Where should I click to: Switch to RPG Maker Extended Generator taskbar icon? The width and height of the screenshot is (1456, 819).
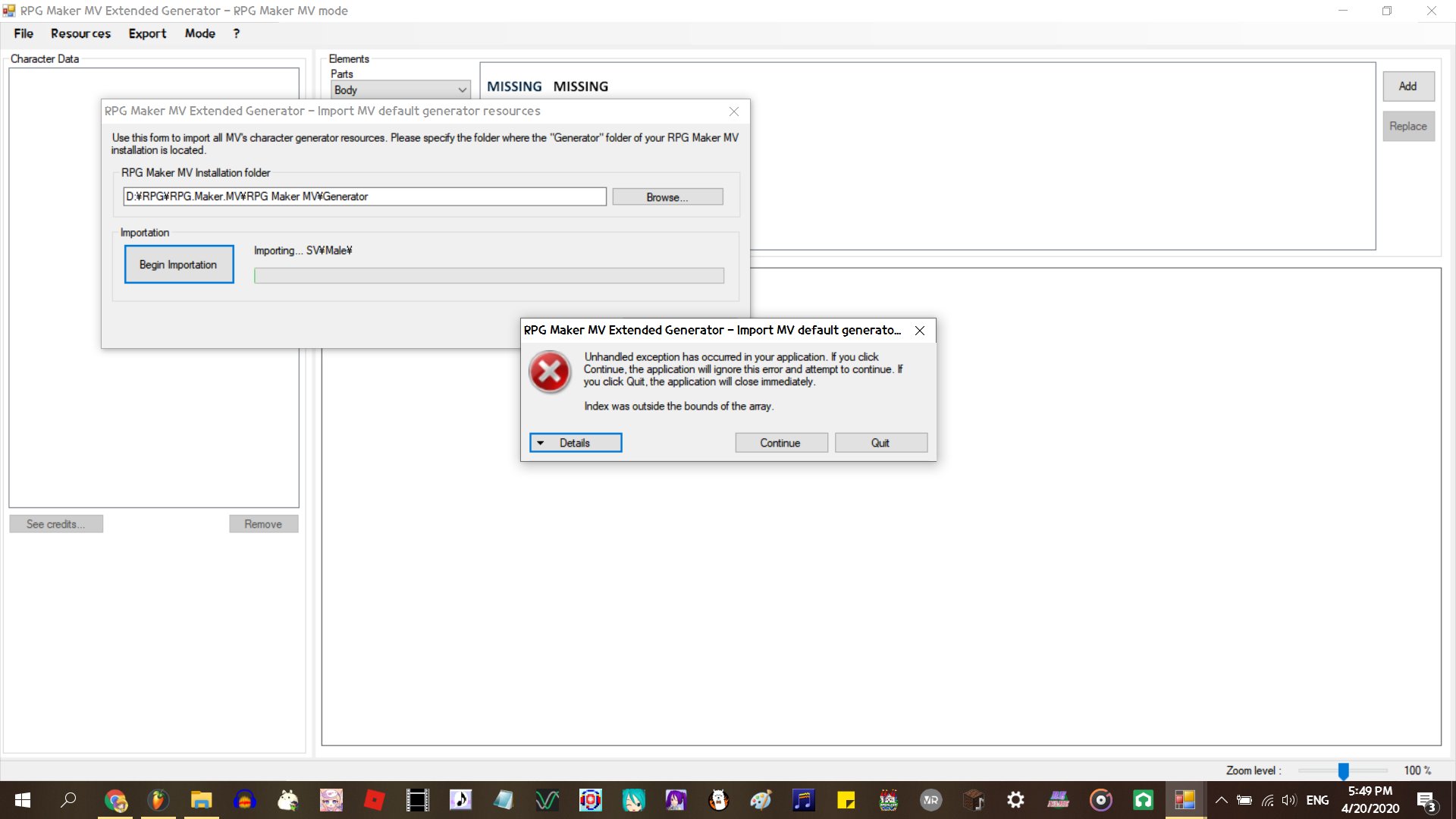1185,800
